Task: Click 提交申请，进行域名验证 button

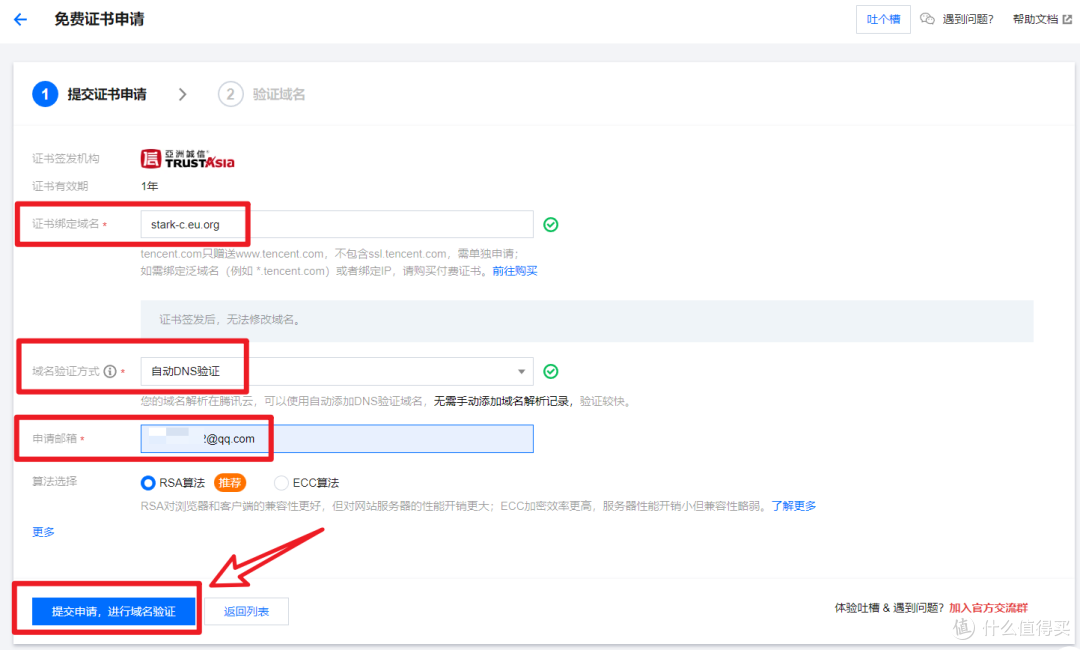Action: point(114,611)
